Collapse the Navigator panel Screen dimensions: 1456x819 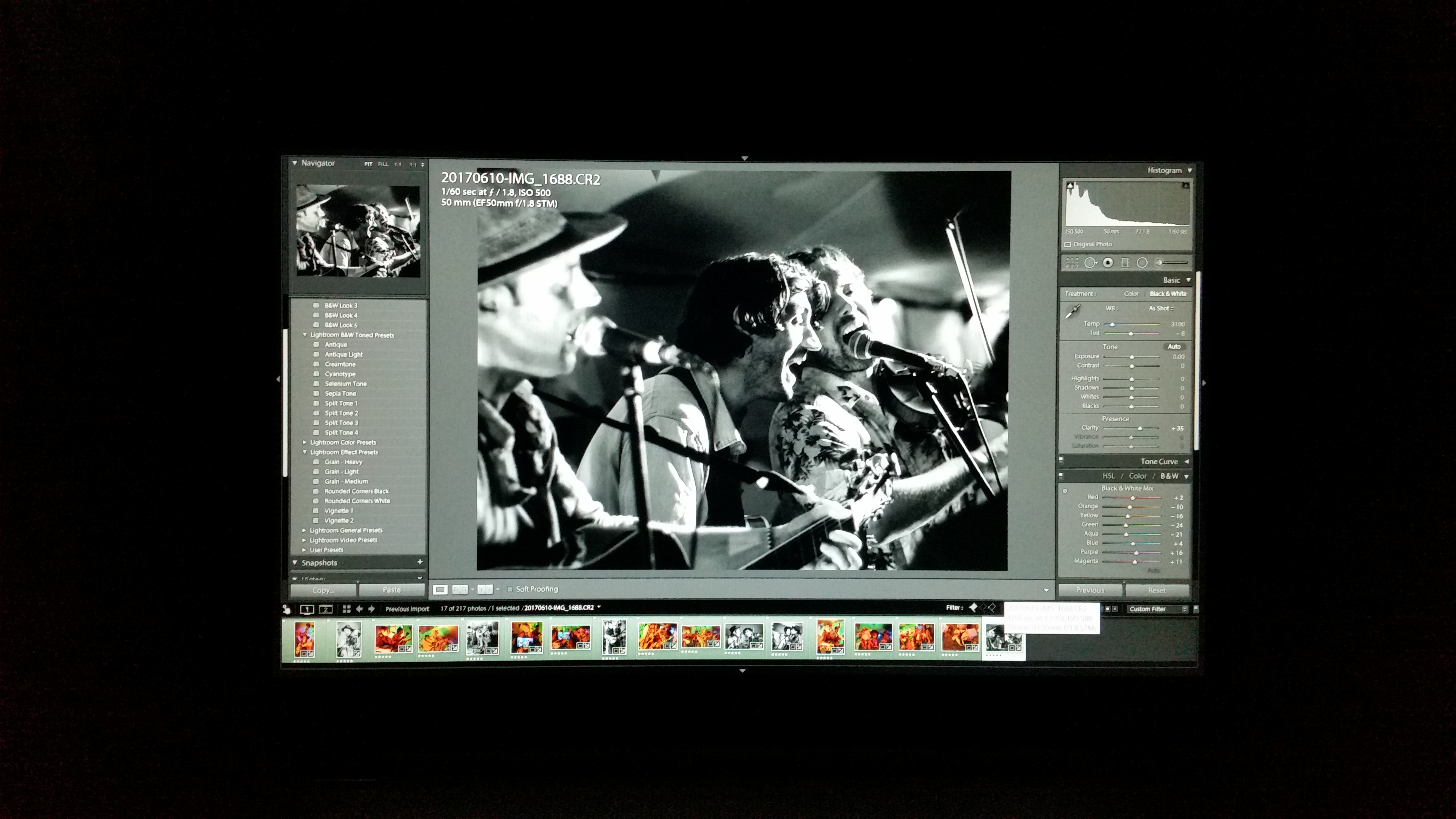[x=294, y=163]
